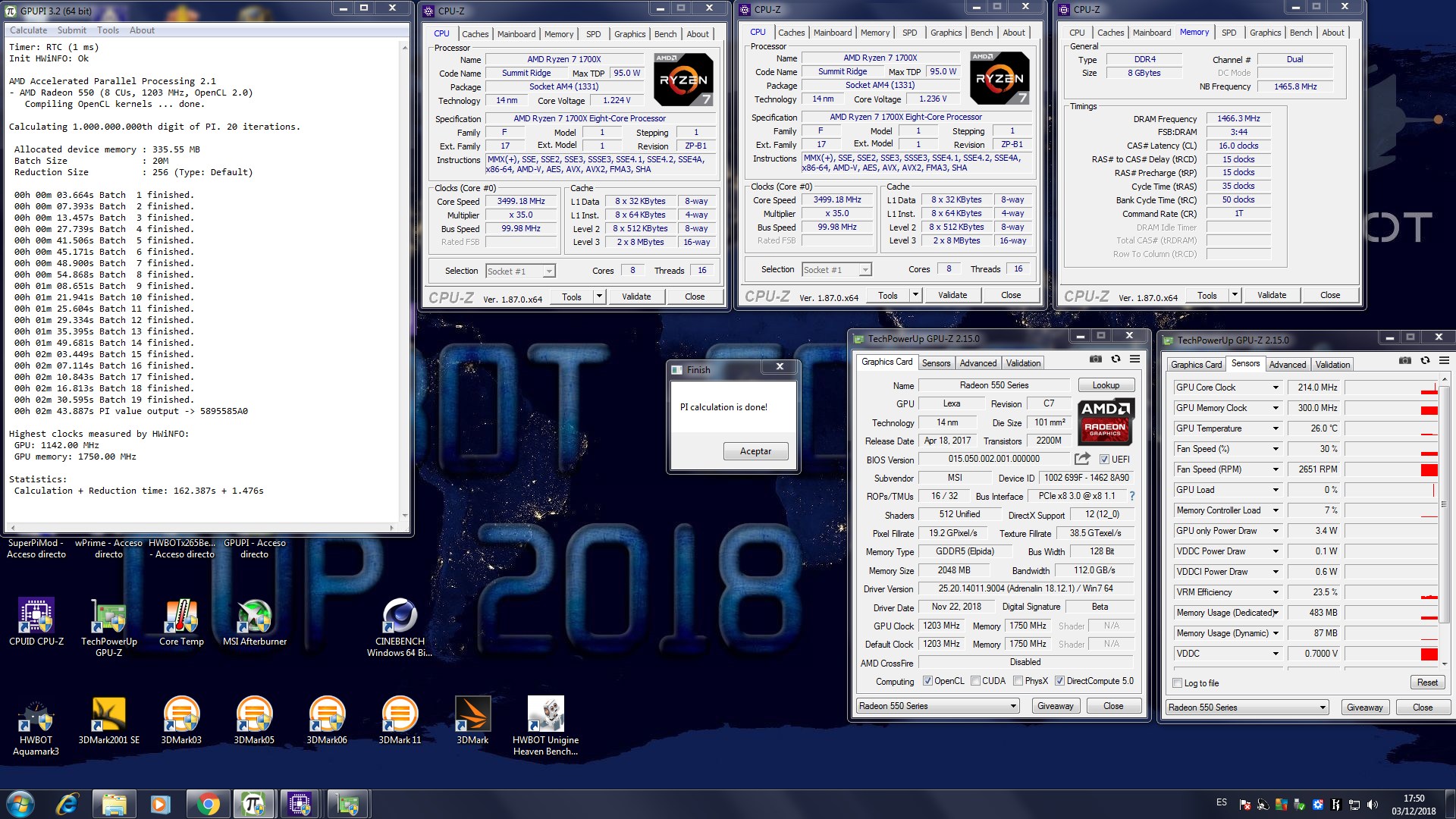Open Internet Explorer from the taskbar
The width and height of the screenshot is (1456, 819).
[x=67, y=803]
